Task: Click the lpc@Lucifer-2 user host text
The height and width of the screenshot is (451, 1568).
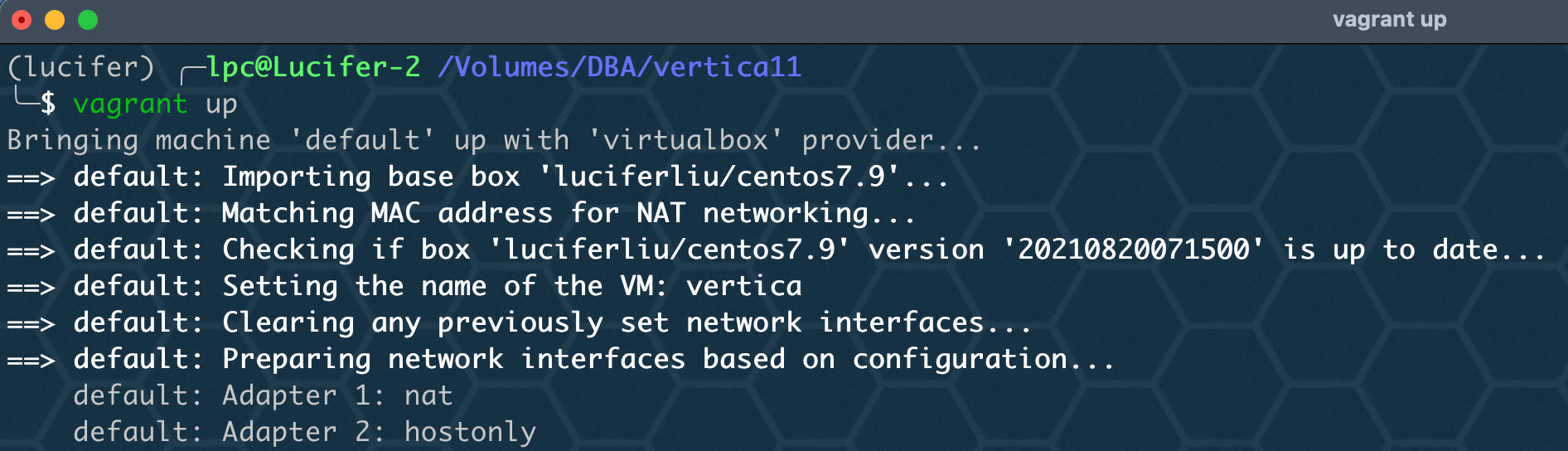Action: 313,66
